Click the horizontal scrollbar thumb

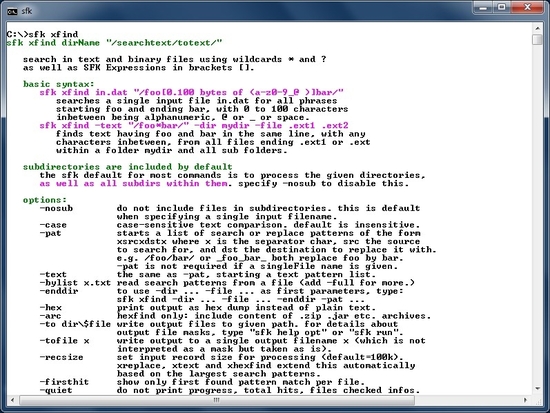(x=217, y=400)
